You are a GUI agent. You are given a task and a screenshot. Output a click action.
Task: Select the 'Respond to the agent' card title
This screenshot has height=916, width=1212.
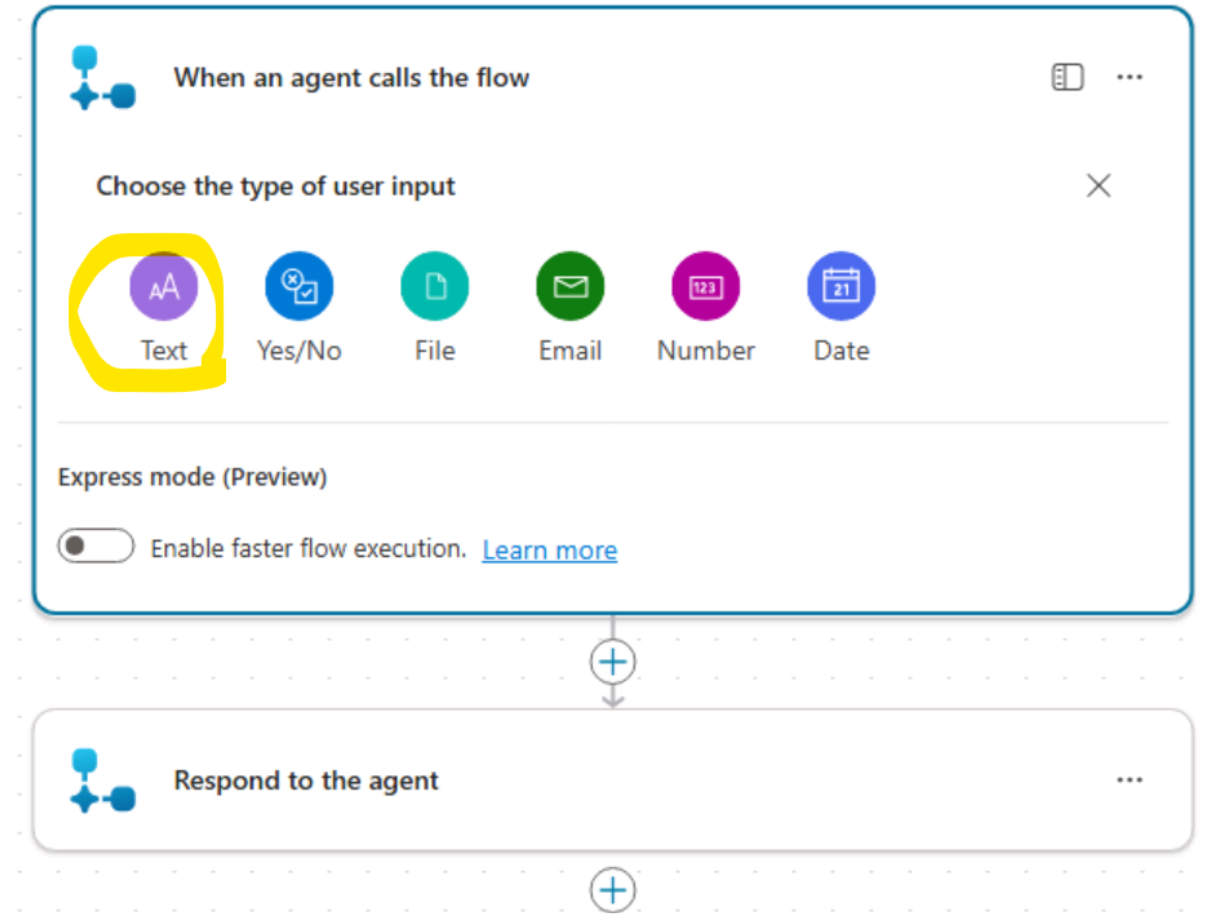pos(306,781)
